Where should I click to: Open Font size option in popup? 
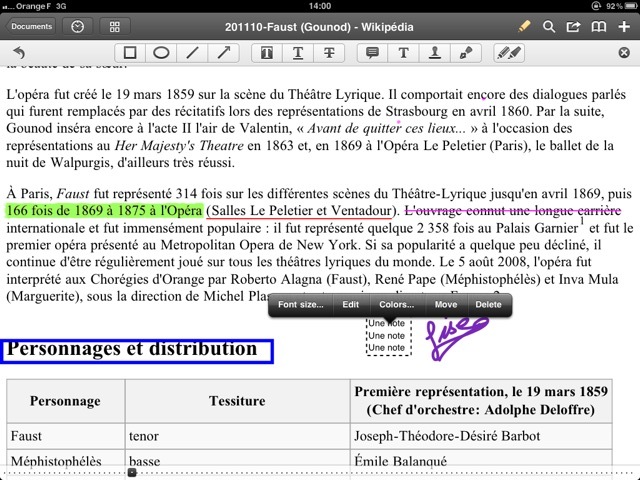point(300,304)
